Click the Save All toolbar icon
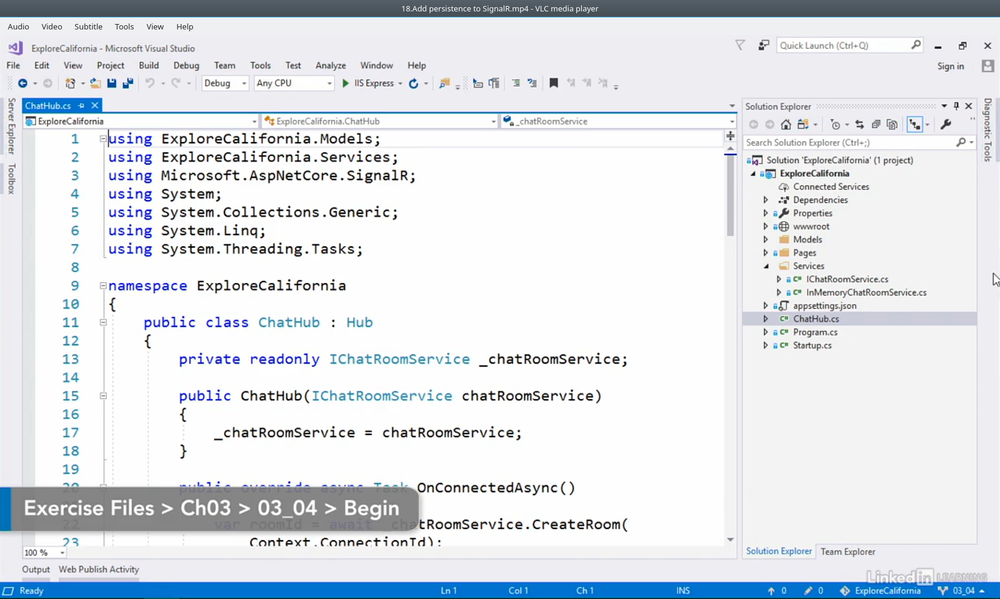This screenshot has width=1000, height=599. [x=128, y=84]
